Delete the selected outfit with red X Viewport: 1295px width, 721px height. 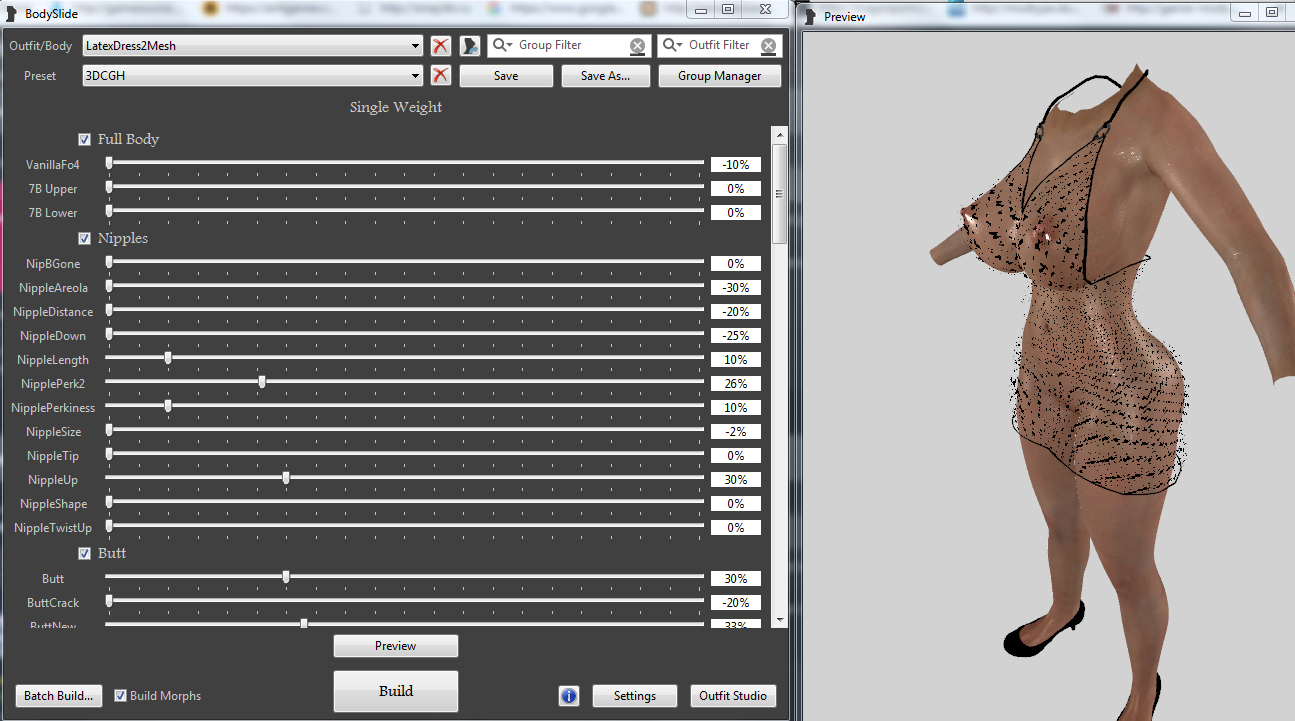[440, 46]
